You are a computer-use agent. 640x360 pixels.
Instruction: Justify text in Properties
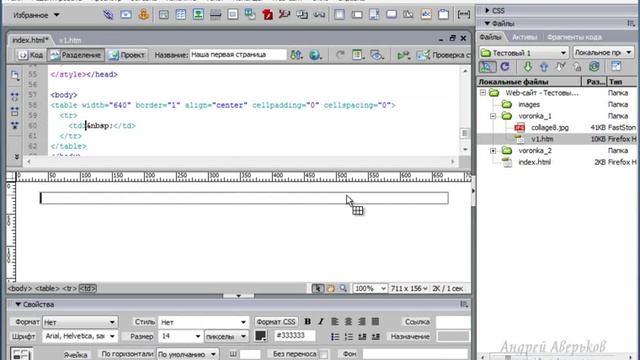tap(375, 322)
